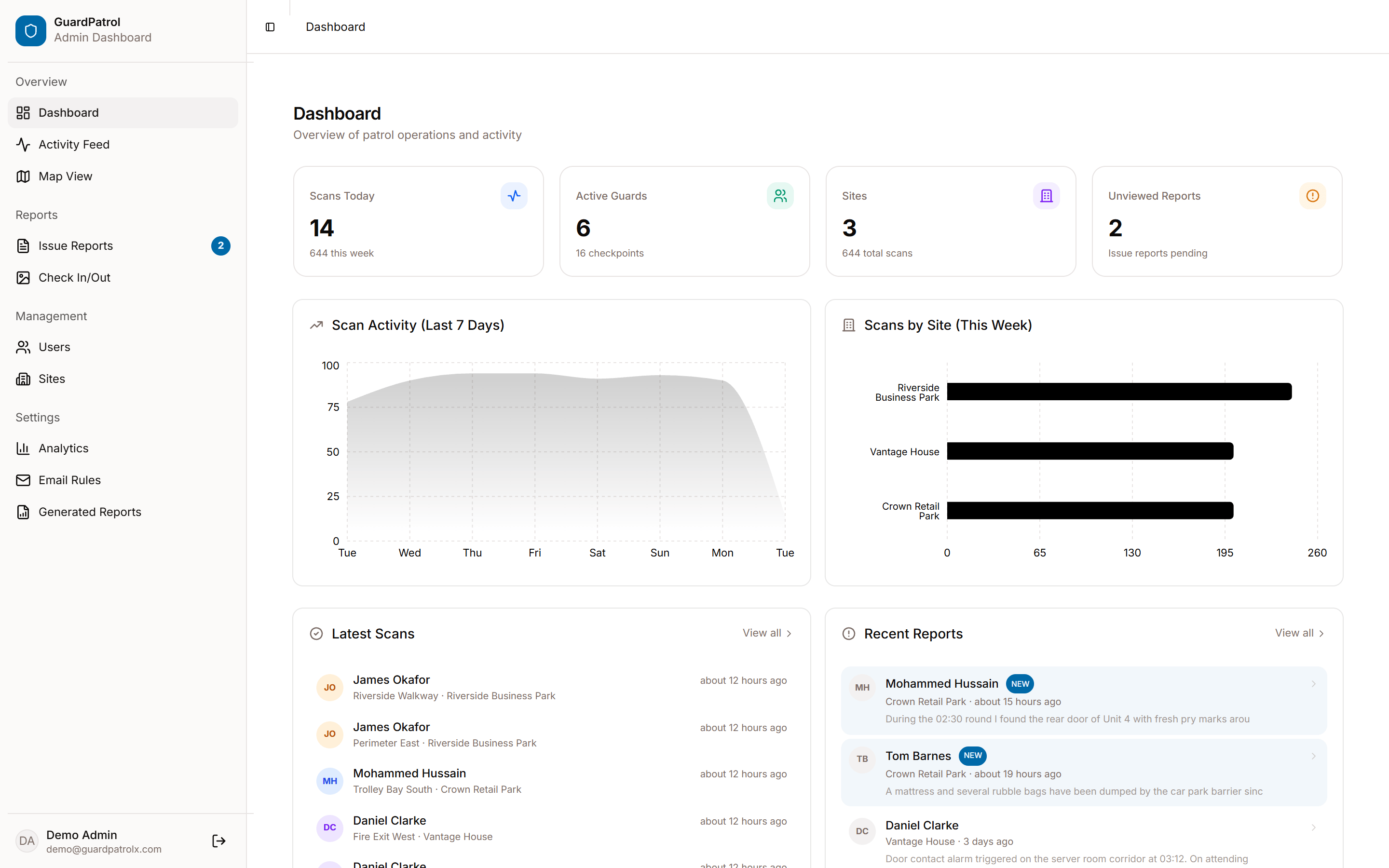Image resolution: width=1389 pixels, height=868 pixels.
Task: Click the Latest Scans checkmark icon
Action: click(316, 634)
